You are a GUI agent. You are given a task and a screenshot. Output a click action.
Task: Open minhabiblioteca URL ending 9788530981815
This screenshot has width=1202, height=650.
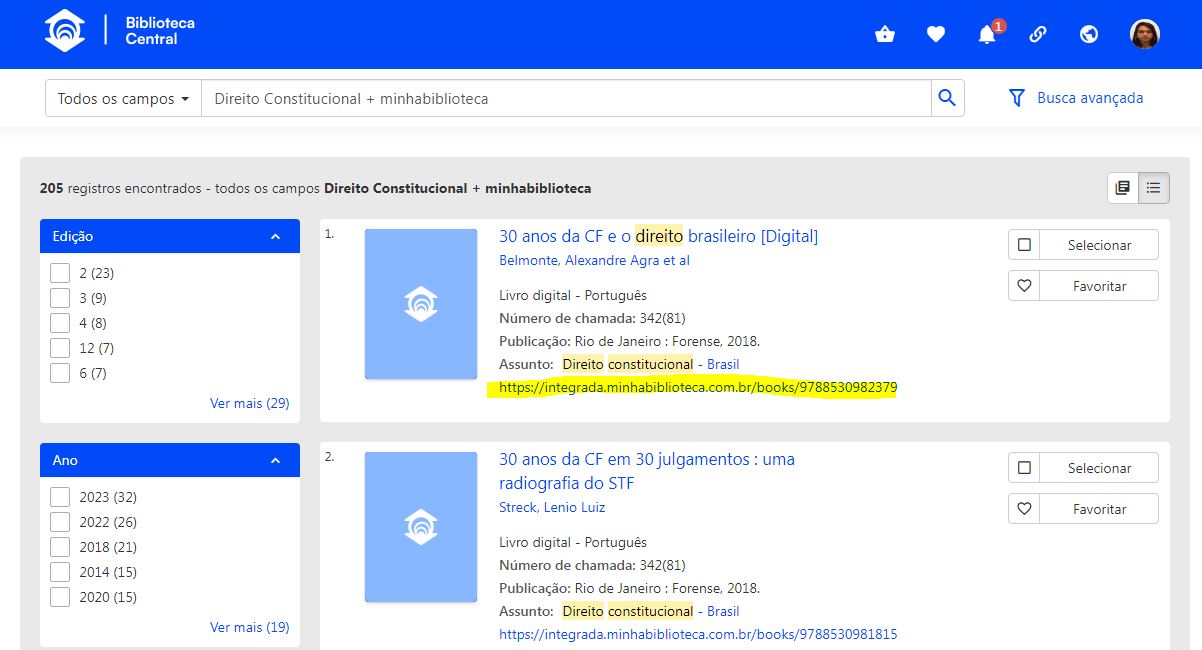[698, 634]
